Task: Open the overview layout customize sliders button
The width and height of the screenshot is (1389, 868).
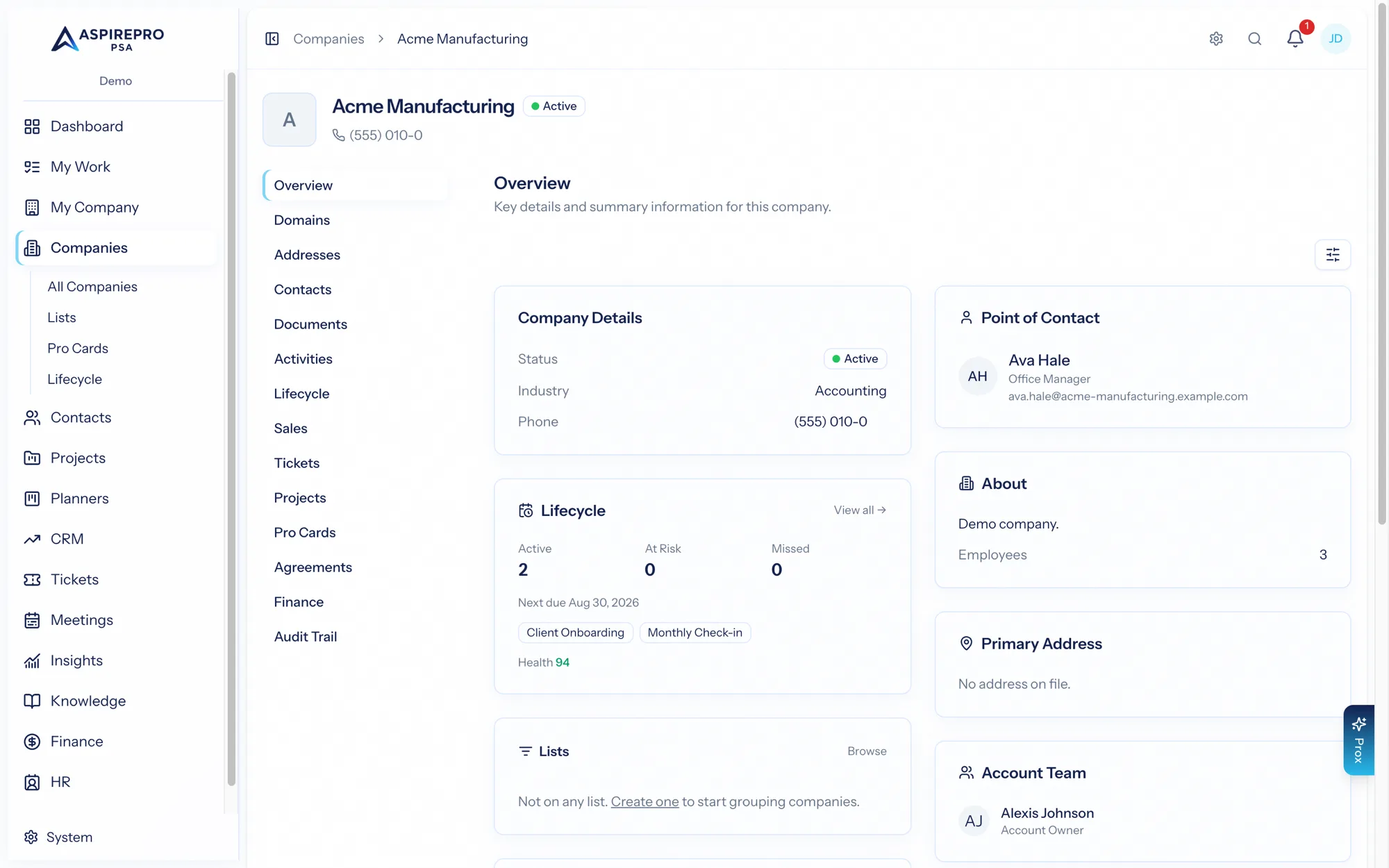Action: click(x=1333, y=255)
